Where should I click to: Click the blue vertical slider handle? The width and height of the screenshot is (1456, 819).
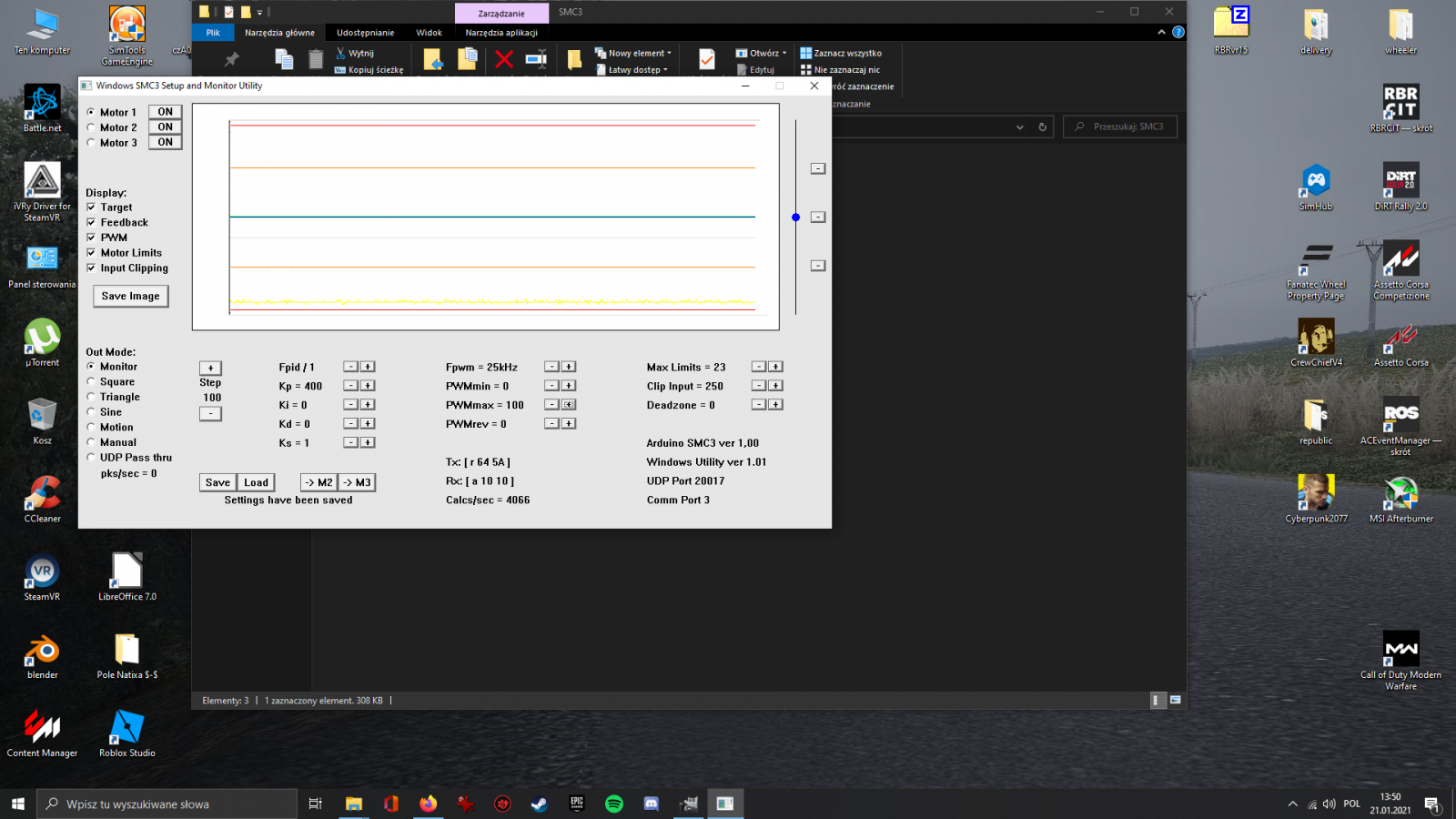795,217
